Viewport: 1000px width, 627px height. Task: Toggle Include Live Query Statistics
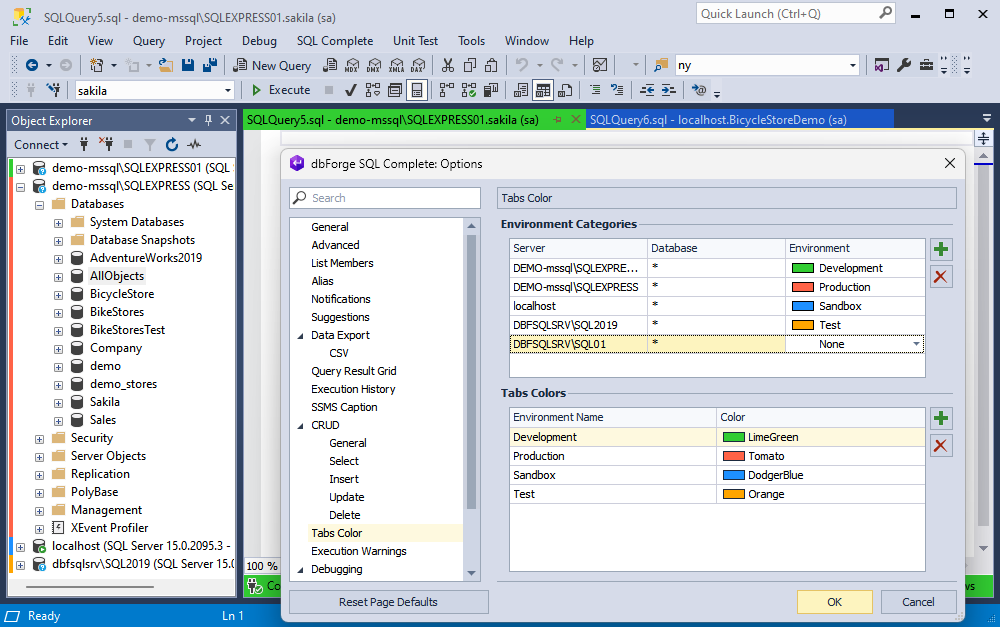469,91
